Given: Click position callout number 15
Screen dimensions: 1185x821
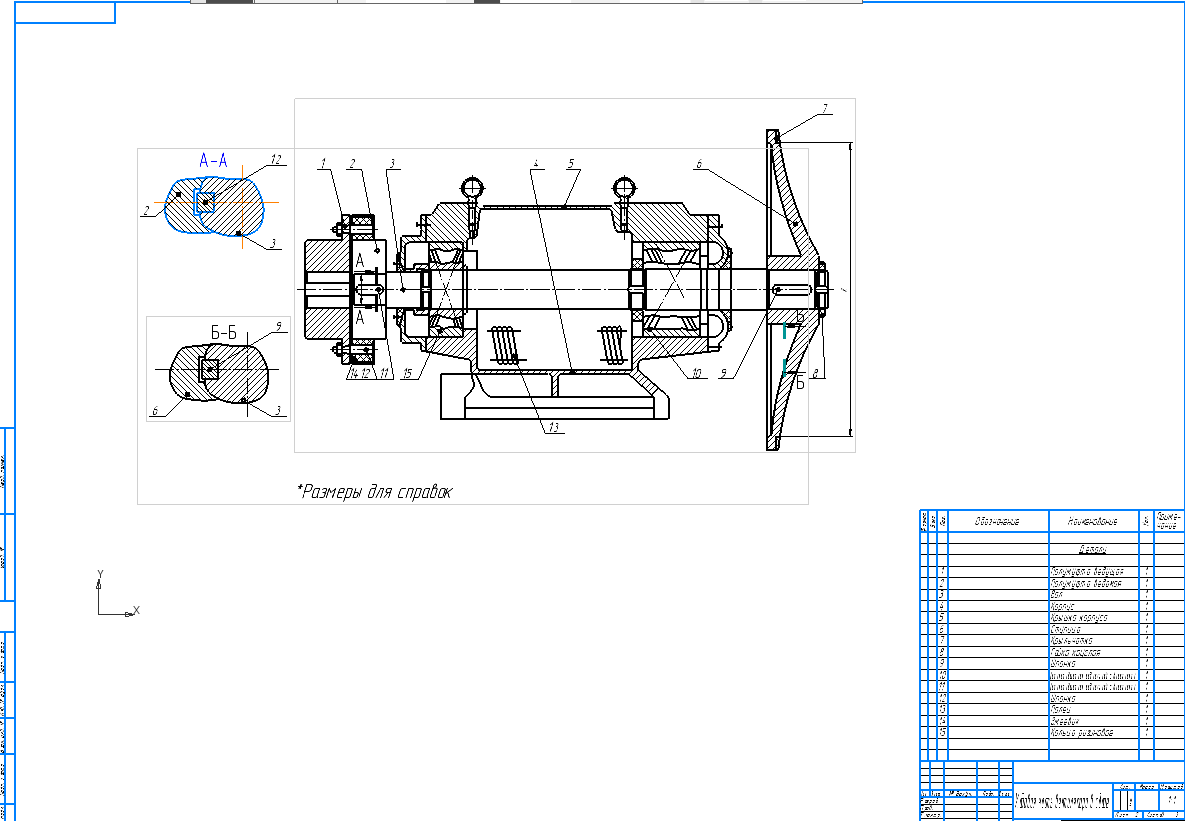Looking at the screenshot, I should pyautogui.click(x=406, y=374).
